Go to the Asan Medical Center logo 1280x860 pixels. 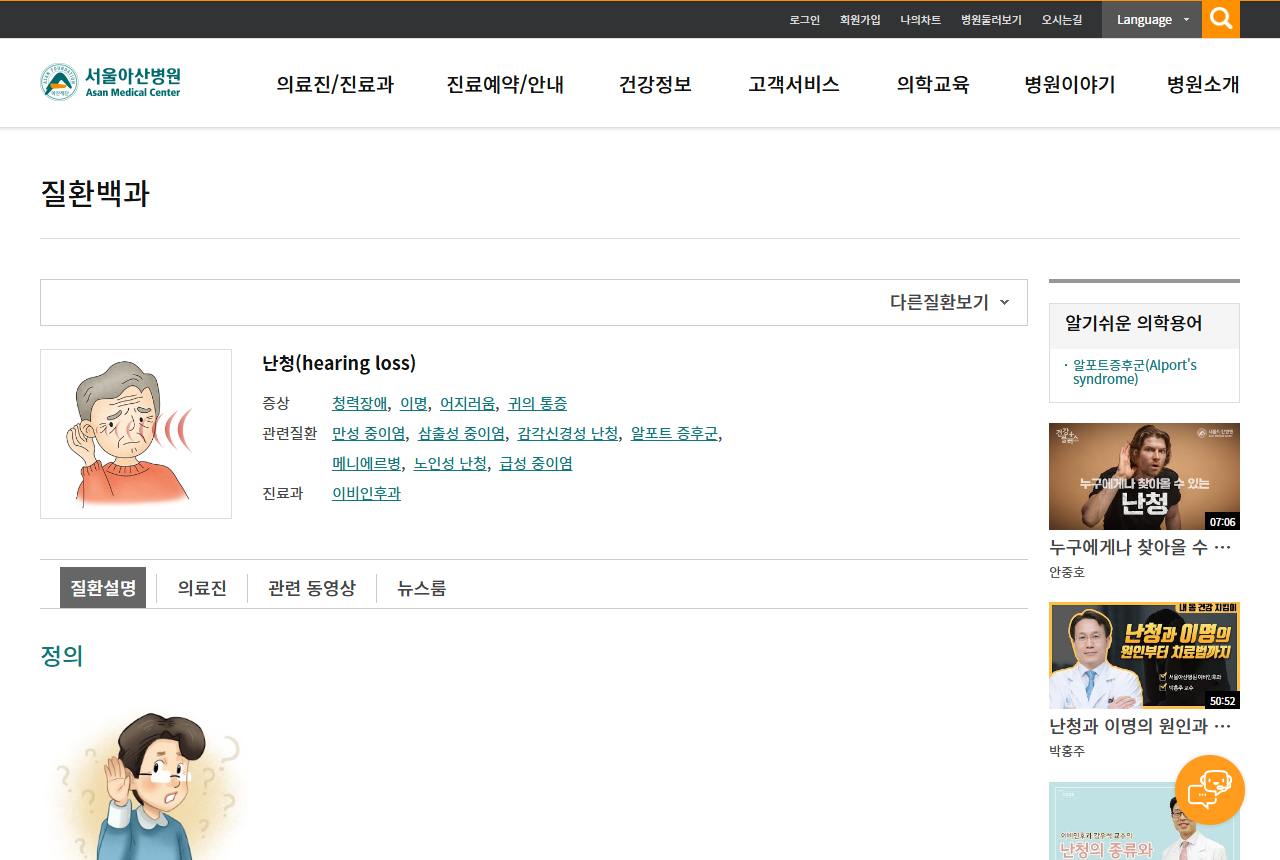pyautogui.click(x=111, y=82)
